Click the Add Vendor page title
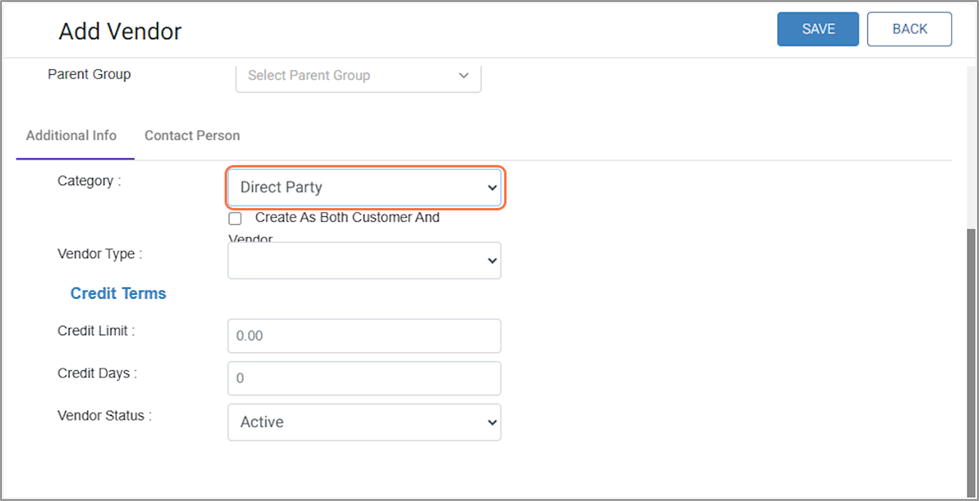Screen dimensions: 979x501 tap(120, 32)
